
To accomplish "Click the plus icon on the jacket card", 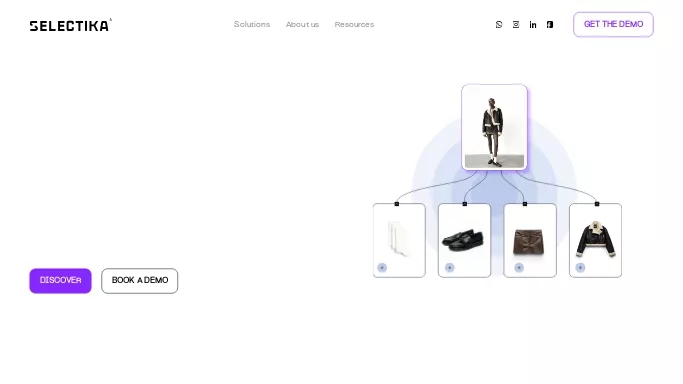I will (x=580, y=267).
